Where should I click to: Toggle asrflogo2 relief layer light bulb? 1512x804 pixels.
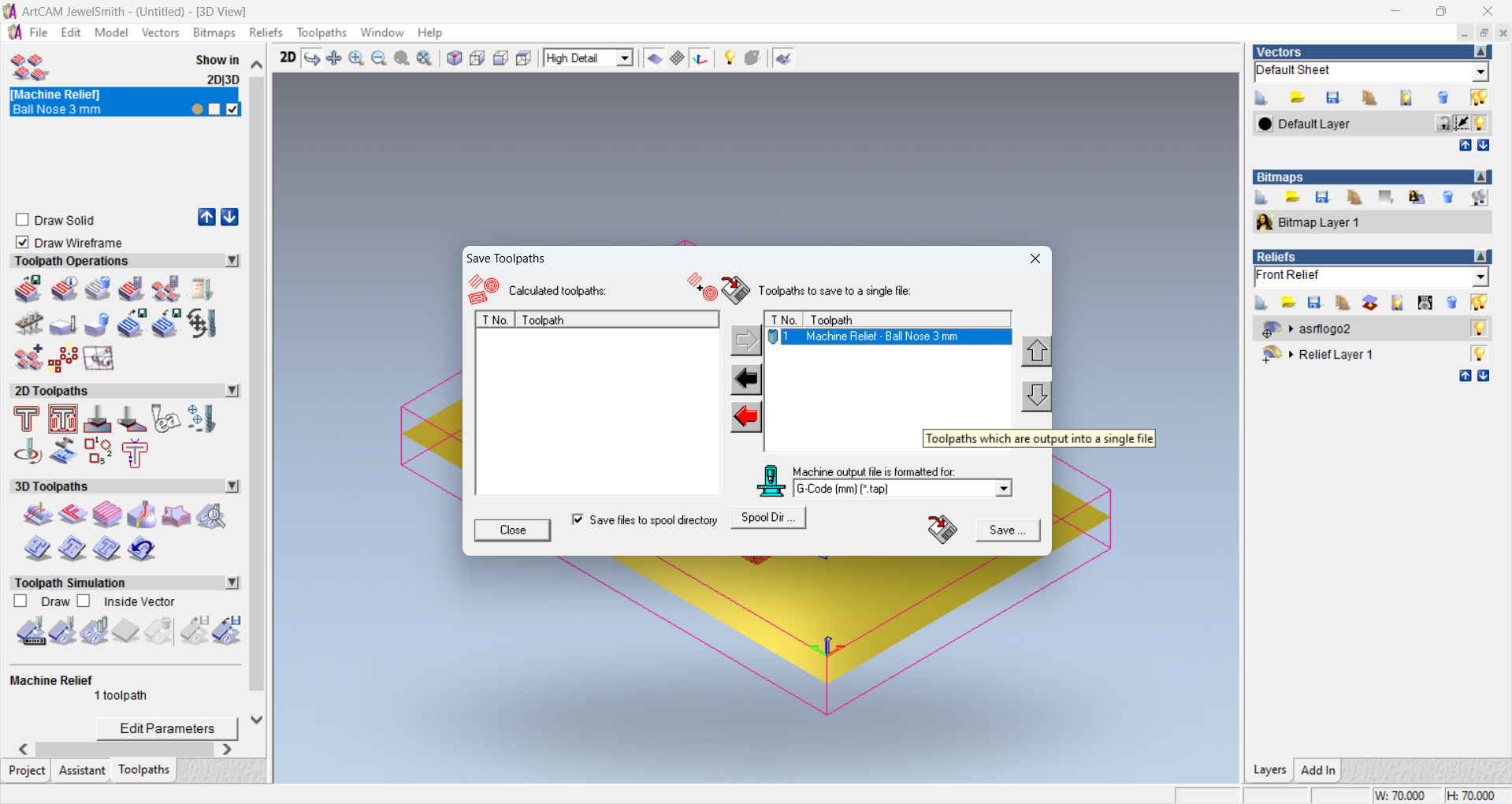[x=1479, y=328]
